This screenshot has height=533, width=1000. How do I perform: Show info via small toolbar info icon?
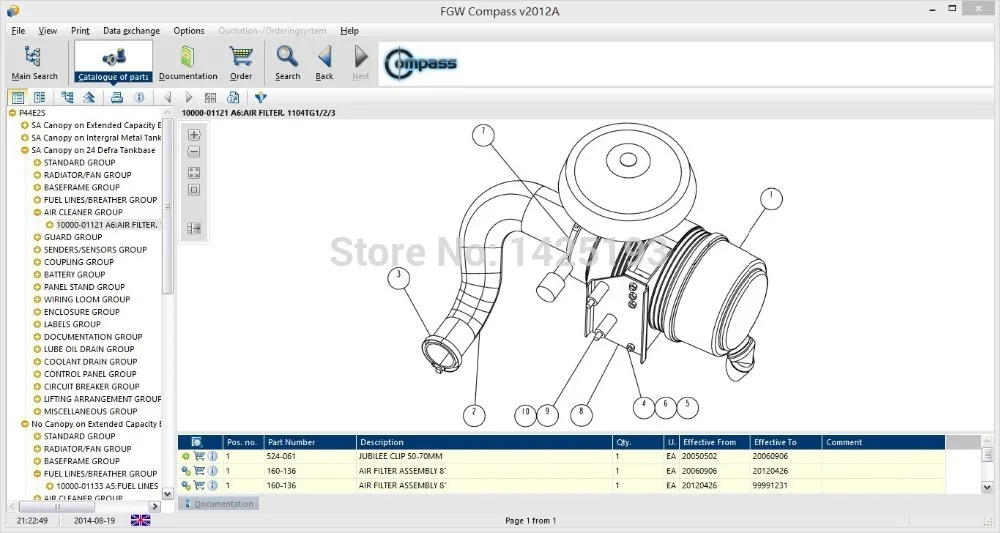(139, 98)
